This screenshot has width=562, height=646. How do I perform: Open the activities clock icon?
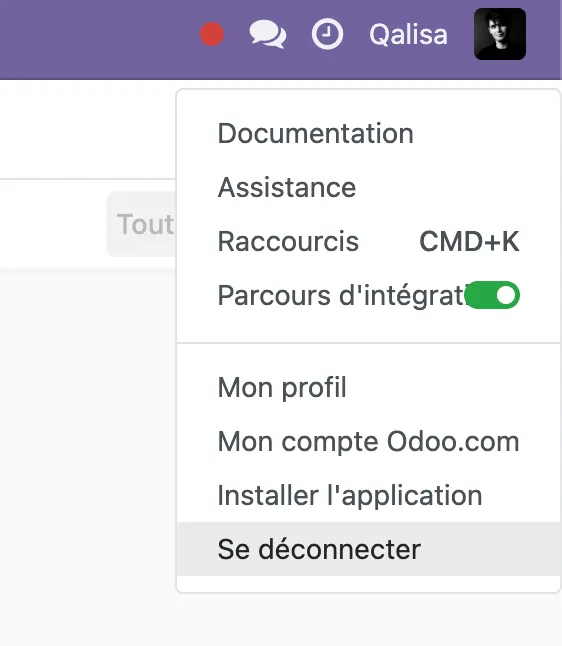pyautogui.click(x=327, y=34)
